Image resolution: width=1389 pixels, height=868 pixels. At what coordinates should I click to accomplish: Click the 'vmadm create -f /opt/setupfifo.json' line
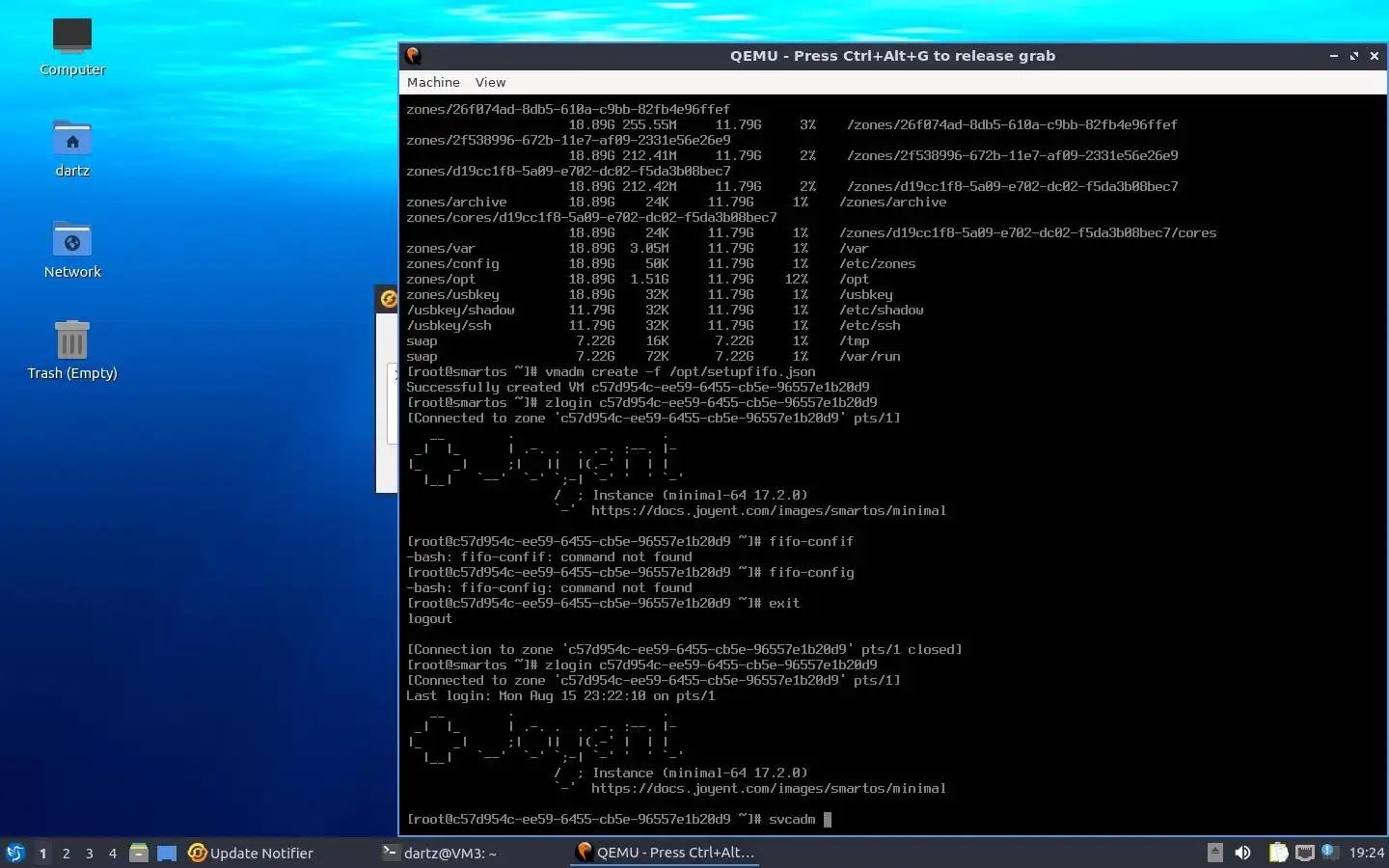[611, 371]
